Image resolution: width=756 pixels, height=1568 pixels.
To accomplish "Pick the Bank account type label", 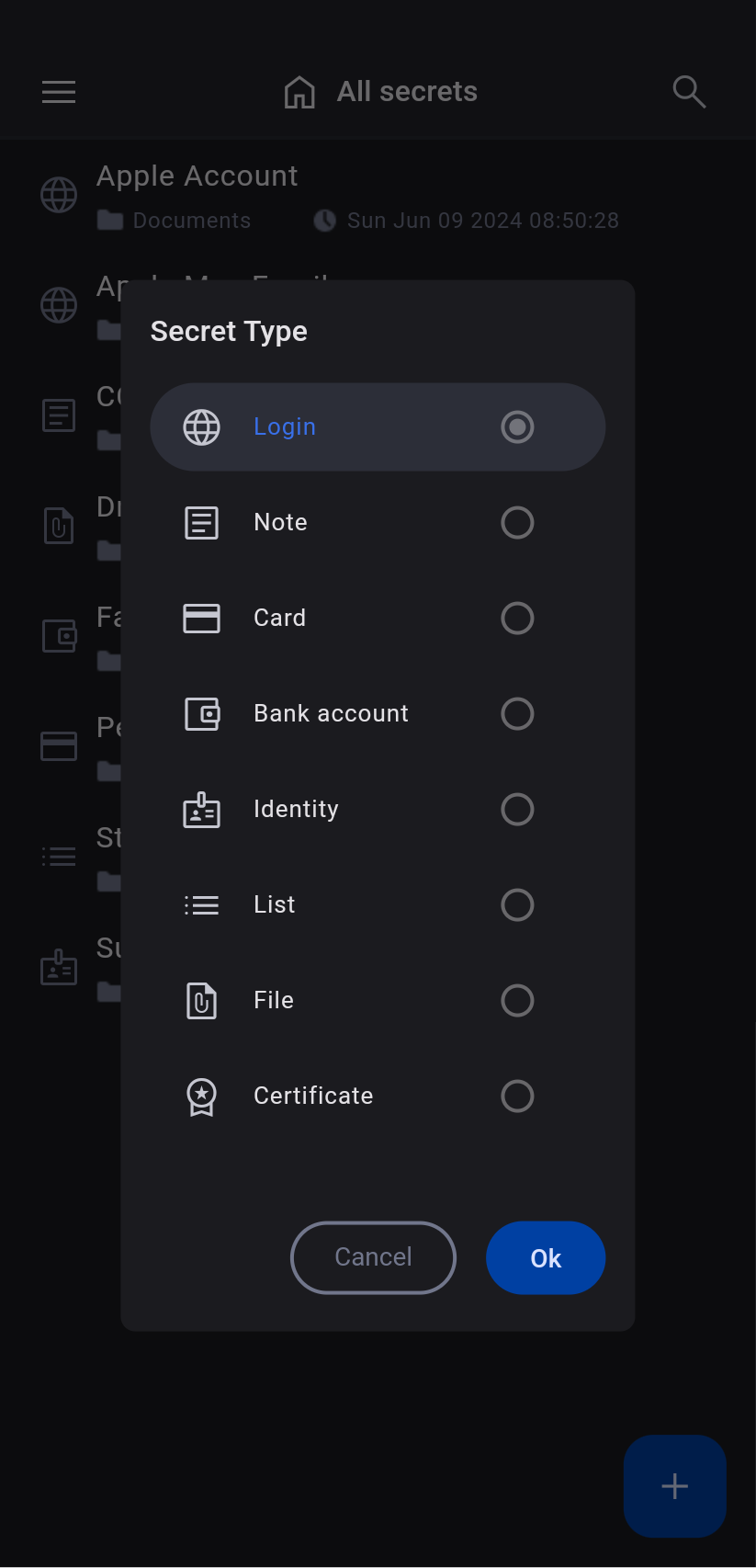I will [x=331, y=713].
